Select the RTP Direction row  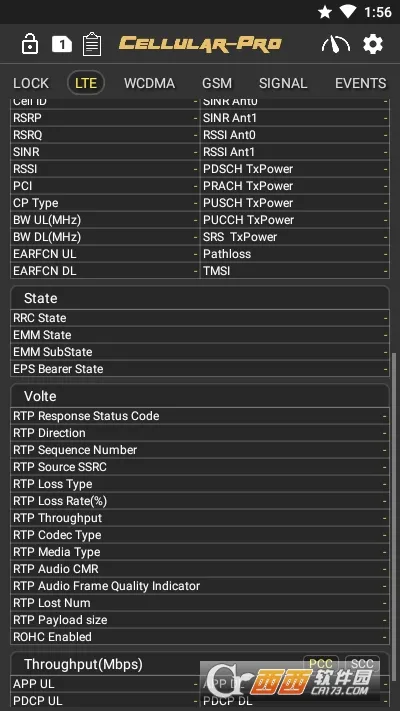click(x=200, y=433)
